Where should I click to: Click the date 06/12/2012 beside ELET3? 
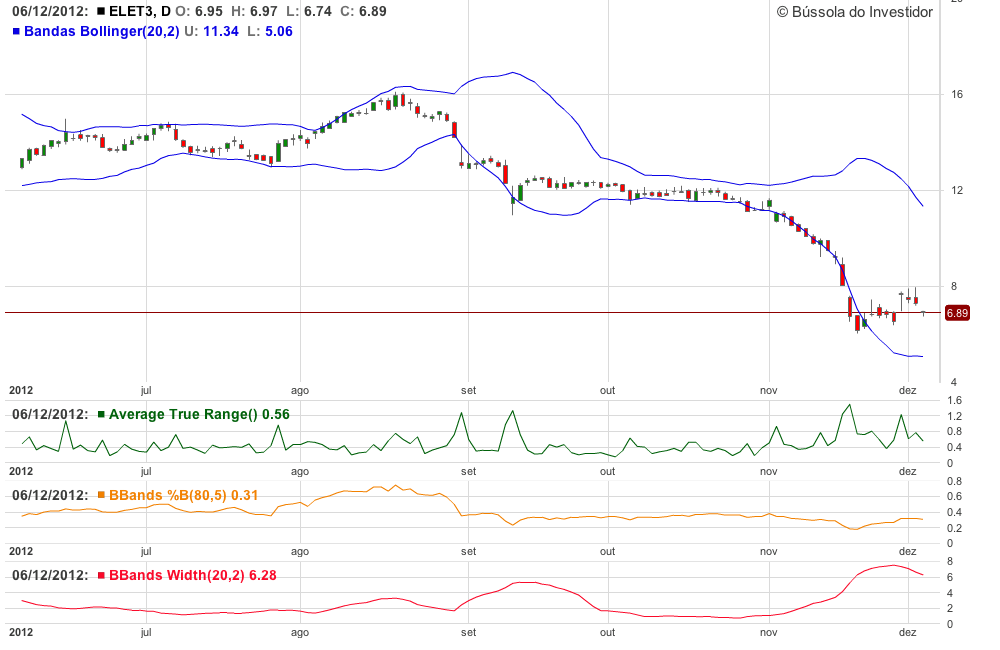(50, 11)
